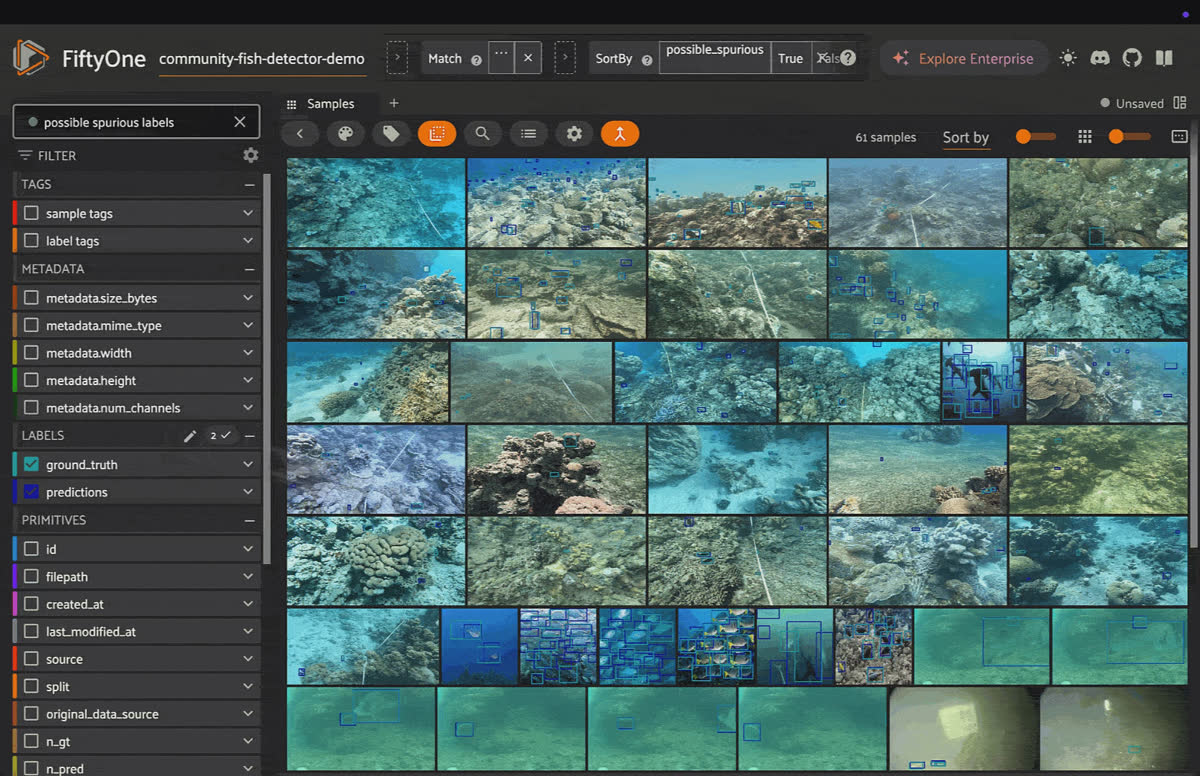The height and width of the screenshot is (776, 1200).
Task: Expand the source field filter
Action: tap(248, 659)
